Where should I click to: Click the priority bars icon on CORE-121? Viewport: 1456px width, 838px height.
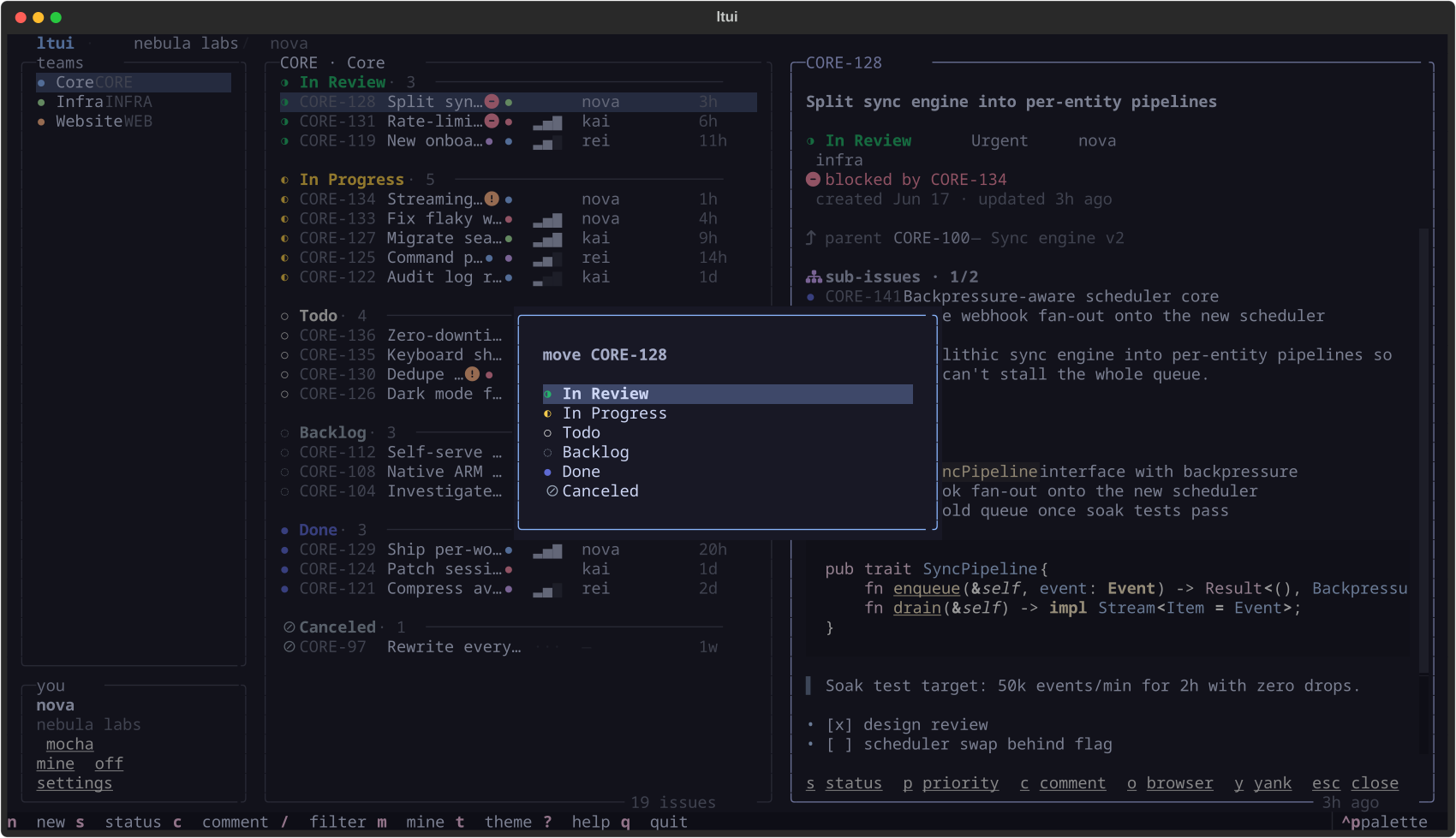(x=547, y=591)
